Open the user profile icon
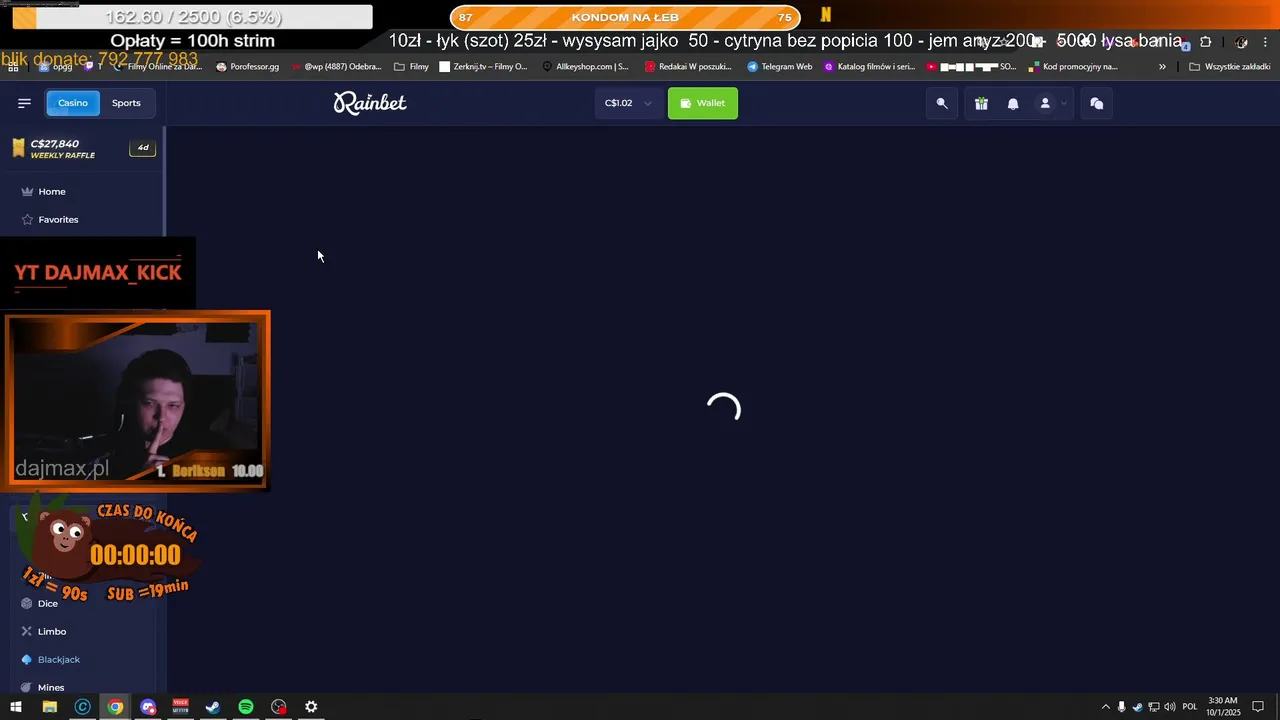 (x=1045, y=103)
